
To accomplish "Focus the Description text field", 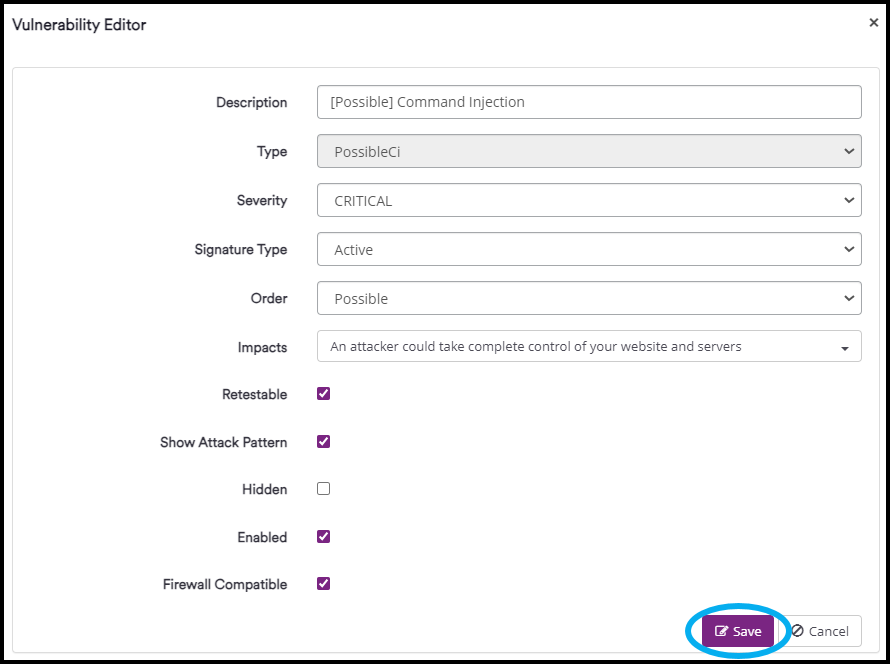I will pos(589,102).
